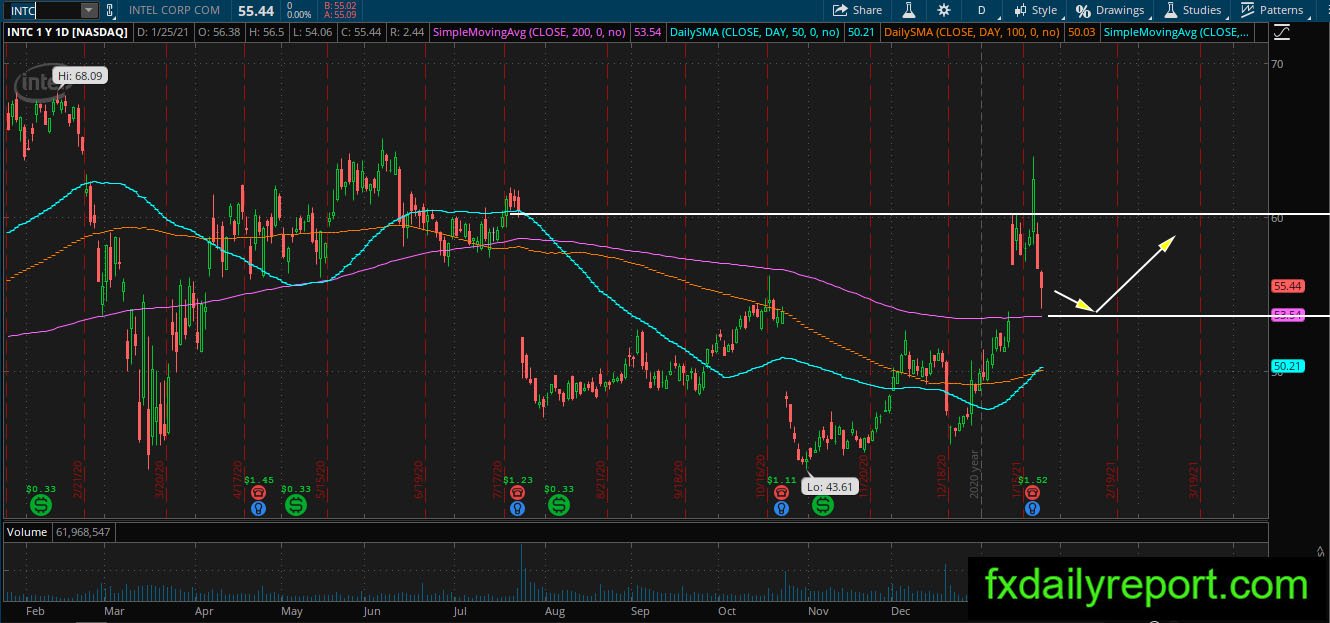Click the $1.23 earnings phone icon

click(517, 492)
